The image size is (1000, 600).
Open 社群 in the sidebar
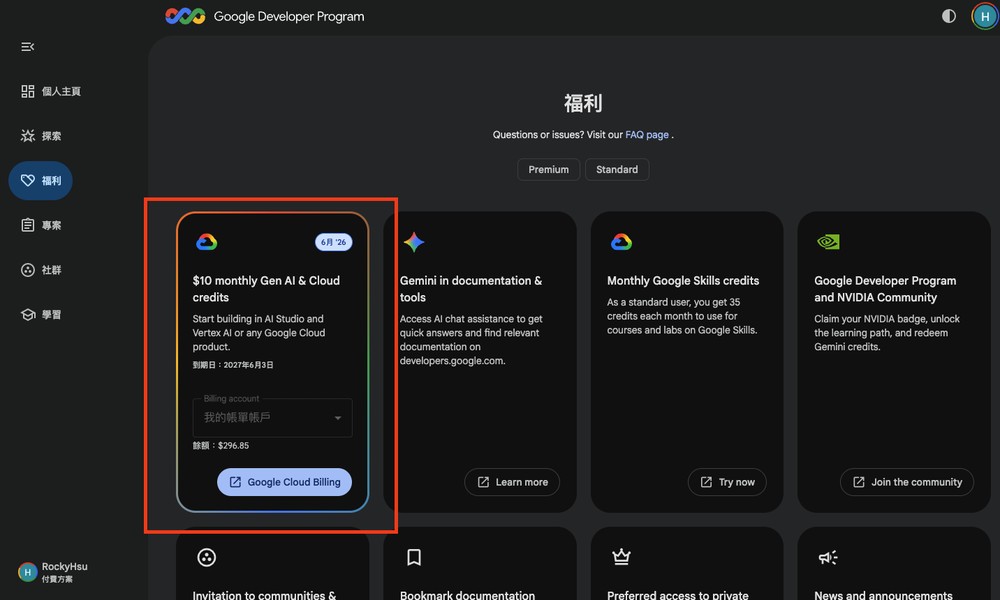[x=41, y=270]
